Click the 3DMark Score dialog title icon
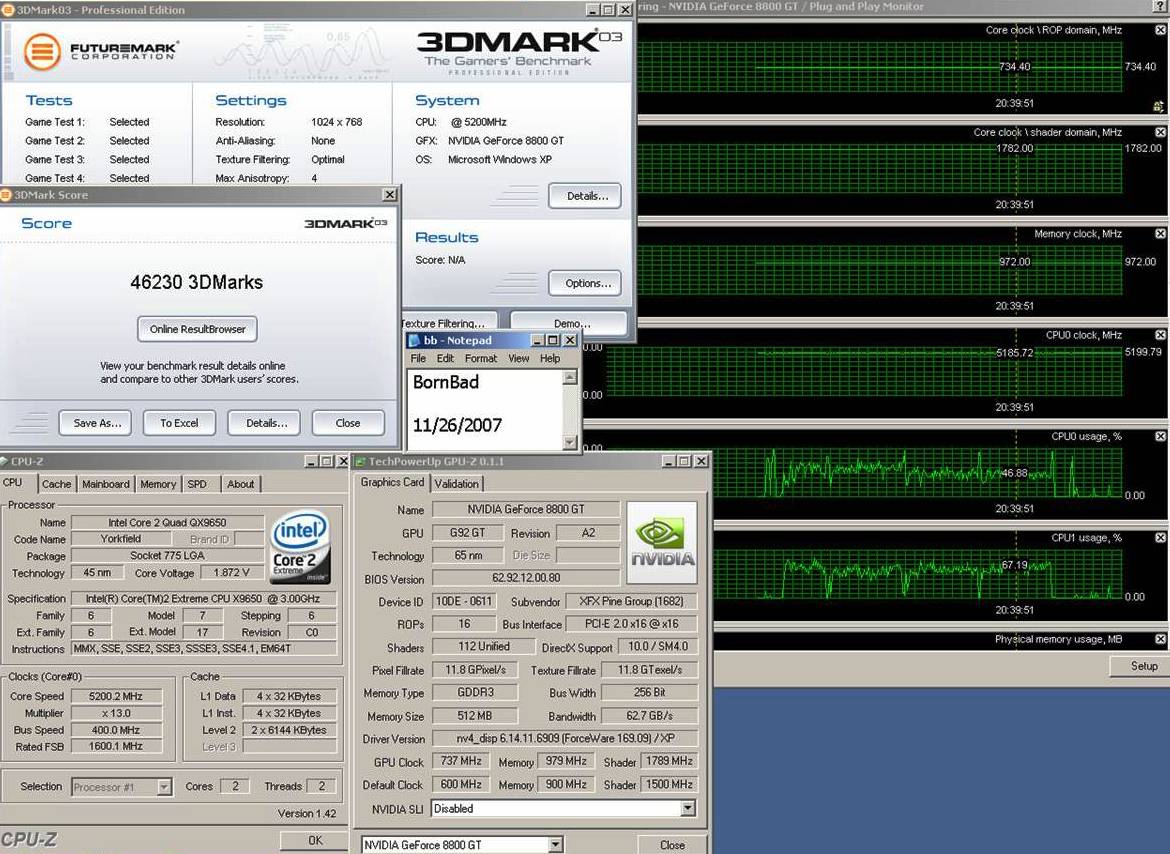 point(6,195)
